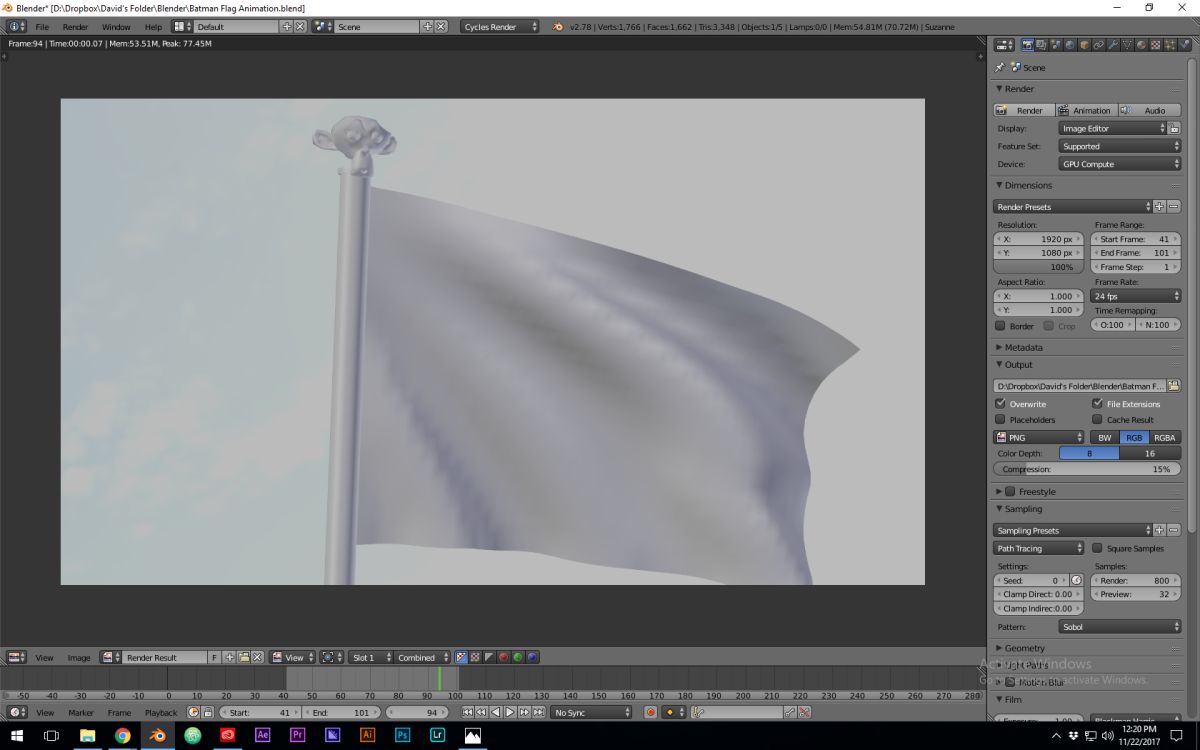Image resolution: width=1200 pixels, height=750 pixels.
Task: Open the PNG file format dropdown
Action: [x=1039, y=437]
